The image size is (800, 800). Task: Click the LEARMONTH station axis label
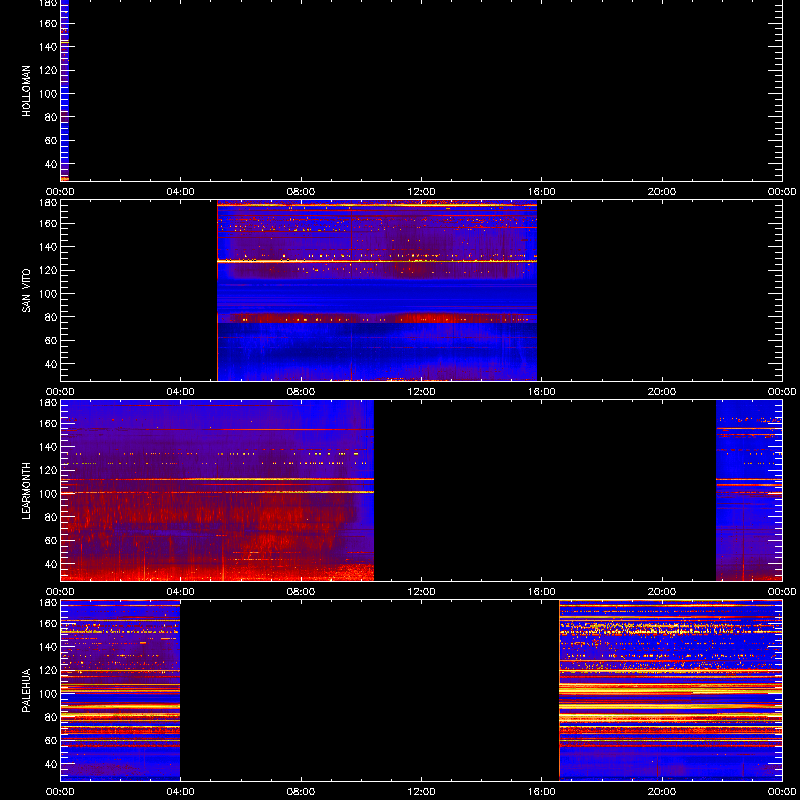(x=26, y=491)
